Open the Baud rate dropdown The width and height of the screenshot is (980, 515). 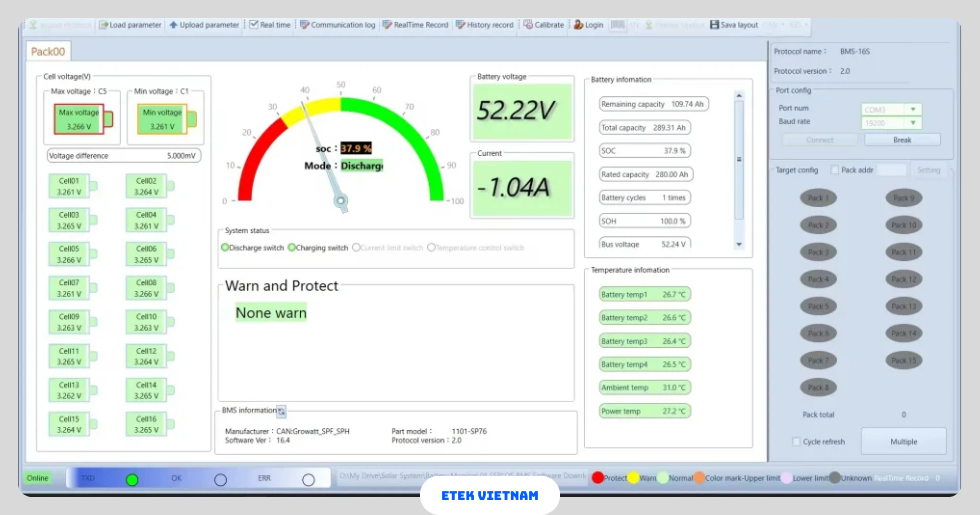(x=912, y=124)
